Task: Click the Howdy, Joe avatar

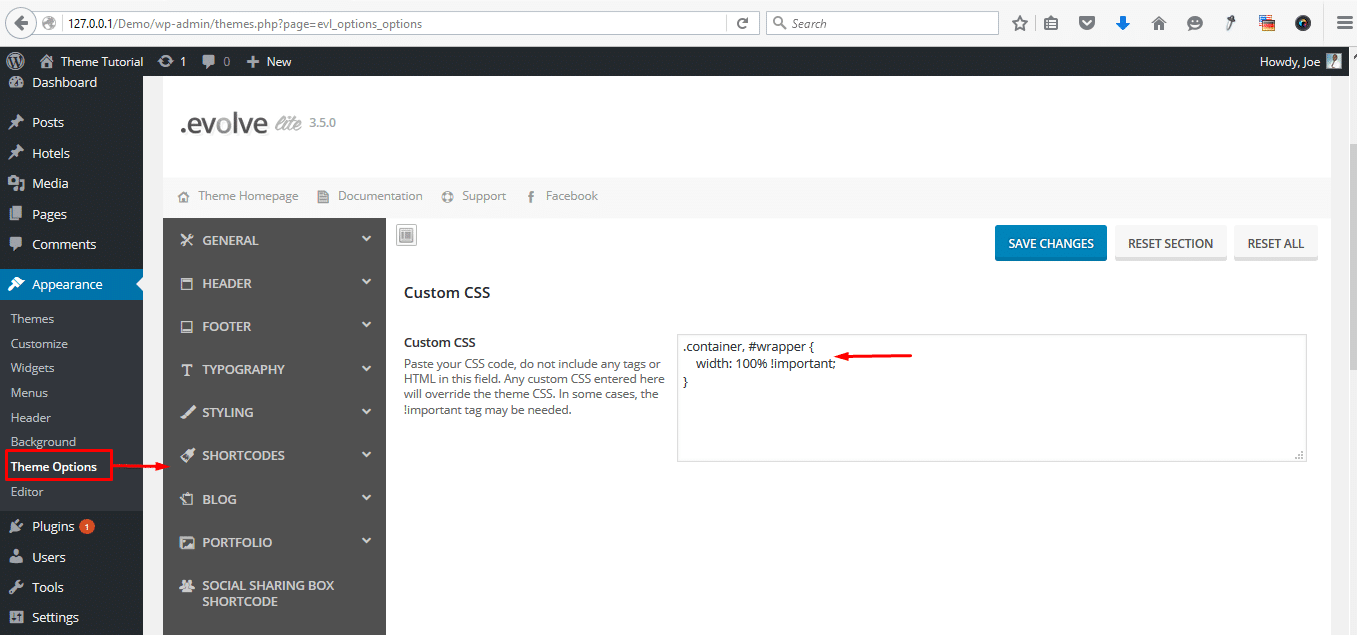Action: pyautogui.click(x=1334, y=61)
